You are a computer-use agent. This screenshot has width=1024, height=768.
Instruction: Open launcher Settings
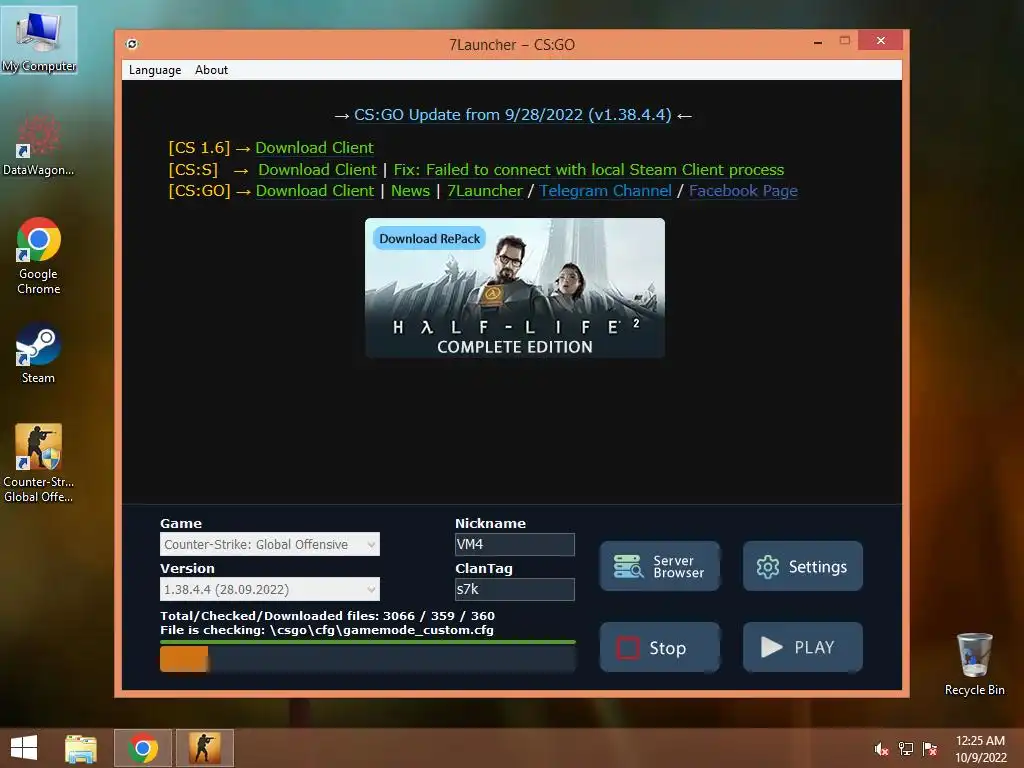(803, 566)
